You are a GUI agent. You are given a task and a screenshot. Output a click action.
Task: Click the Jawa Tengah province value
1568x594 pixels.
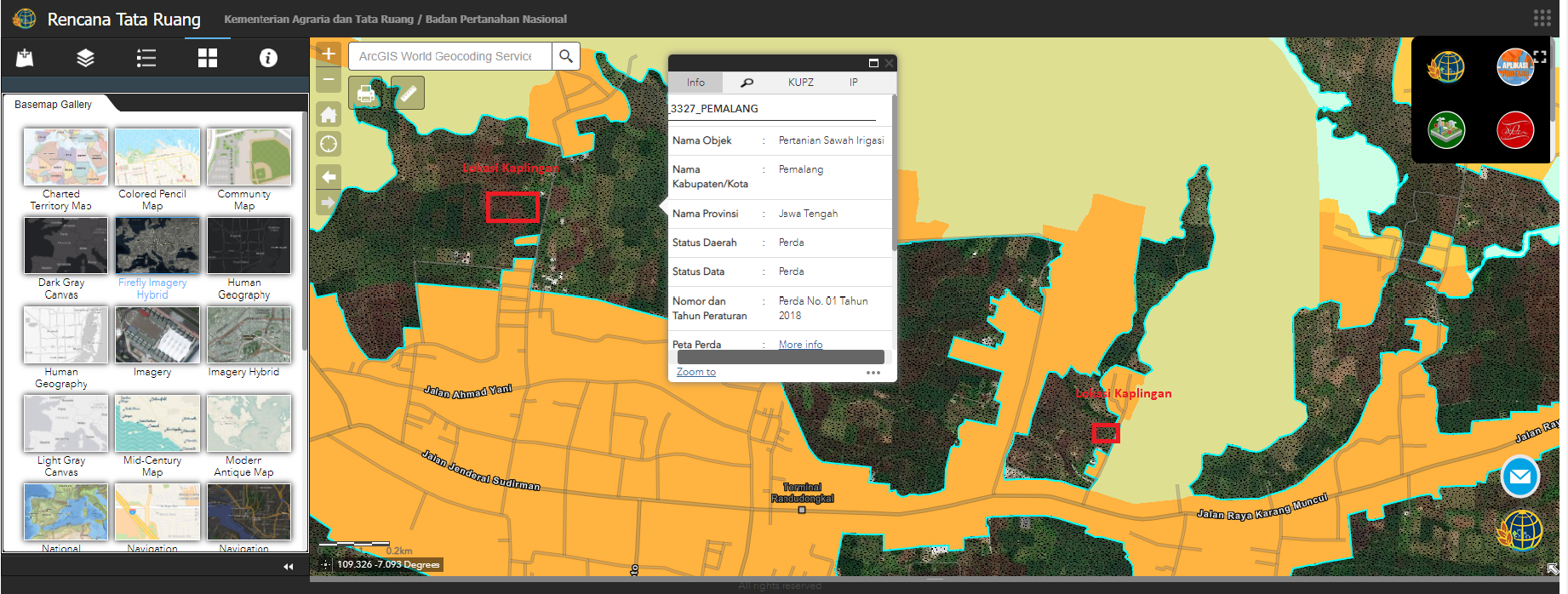(808, 214)
